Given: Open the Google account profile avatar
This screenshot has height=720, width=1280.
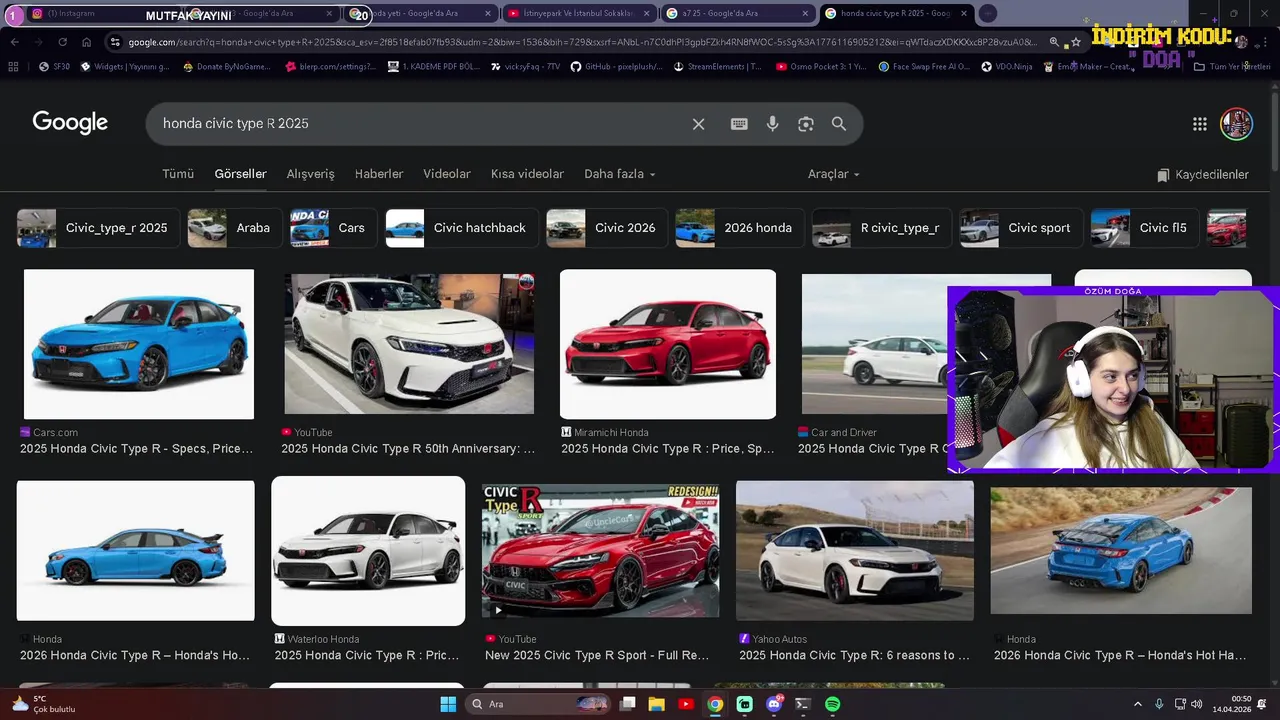Looking at the screenshot, I should pyautogui.click(x=1236, y=124).
